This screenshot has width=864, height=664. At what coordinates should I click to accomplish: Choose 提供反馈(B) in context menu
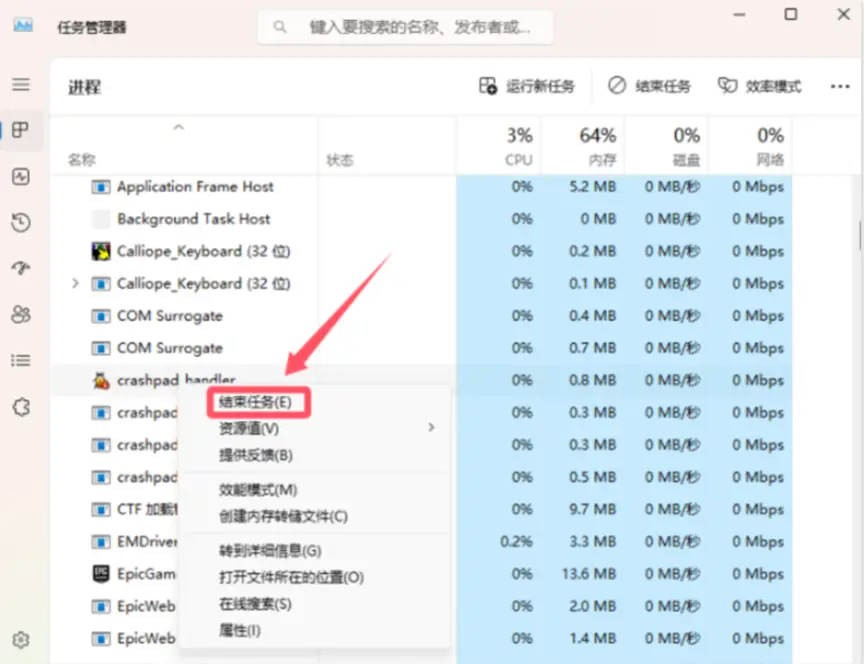click(256, 455)
